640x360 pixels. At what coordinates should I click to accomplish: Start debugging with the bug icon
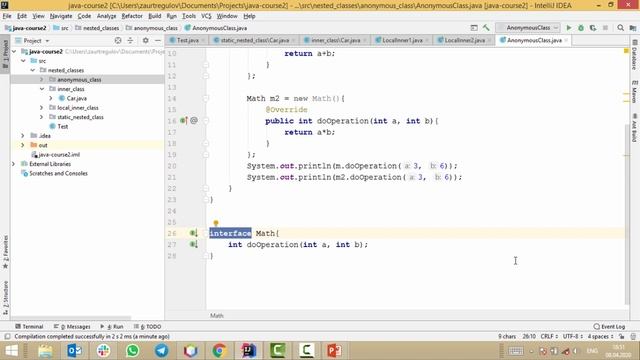pos(581,28)
